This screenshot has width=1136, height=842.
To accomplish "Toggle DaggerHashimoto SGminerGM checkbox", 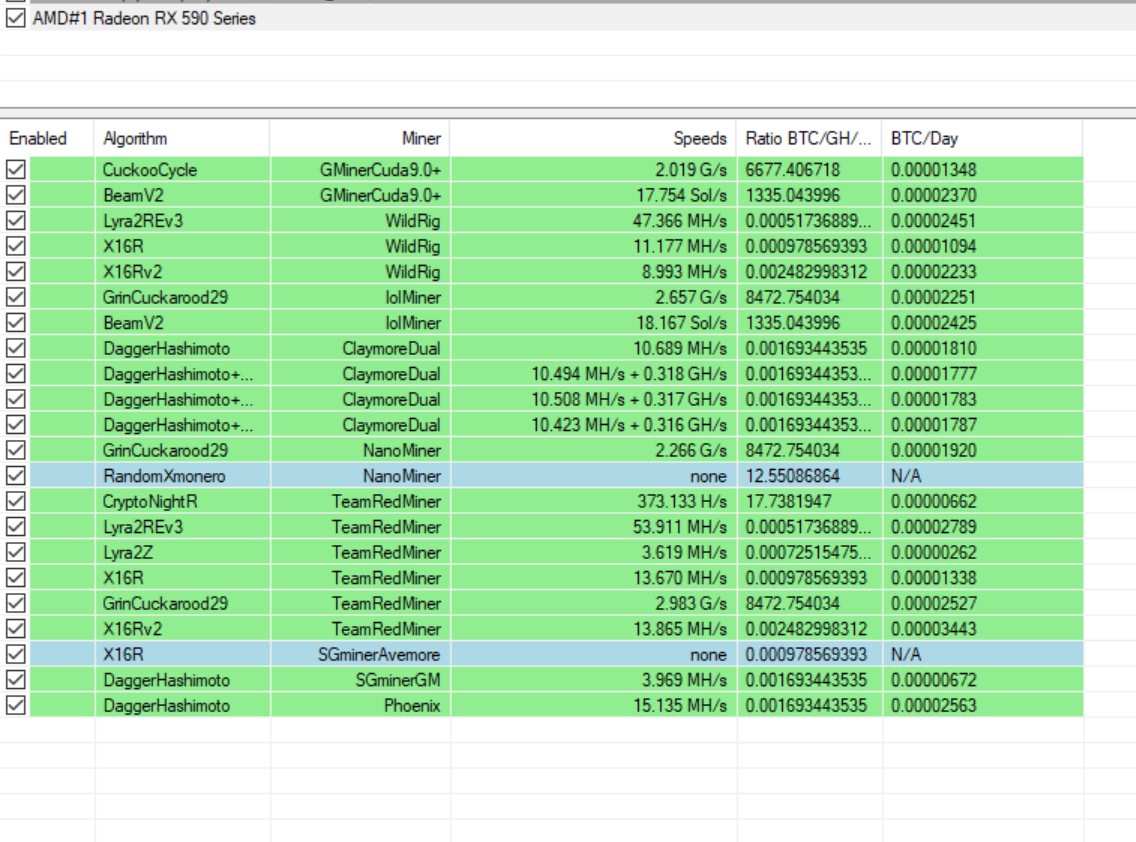I will pyautogui.click(x=15, y=680).
